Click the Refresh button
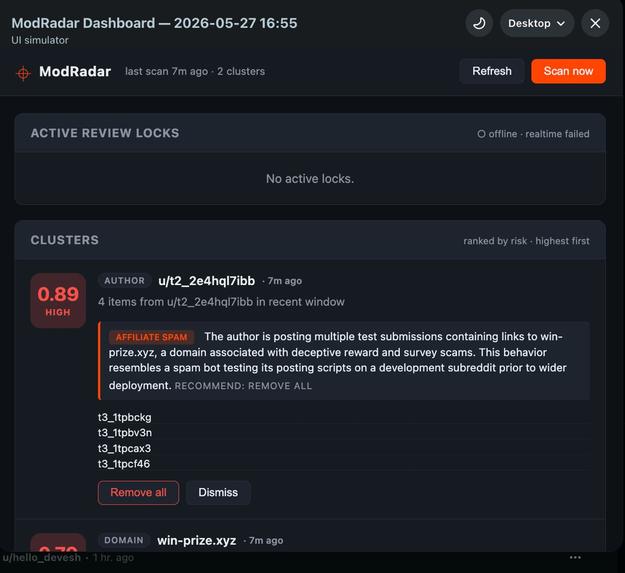 coord(491,71)
